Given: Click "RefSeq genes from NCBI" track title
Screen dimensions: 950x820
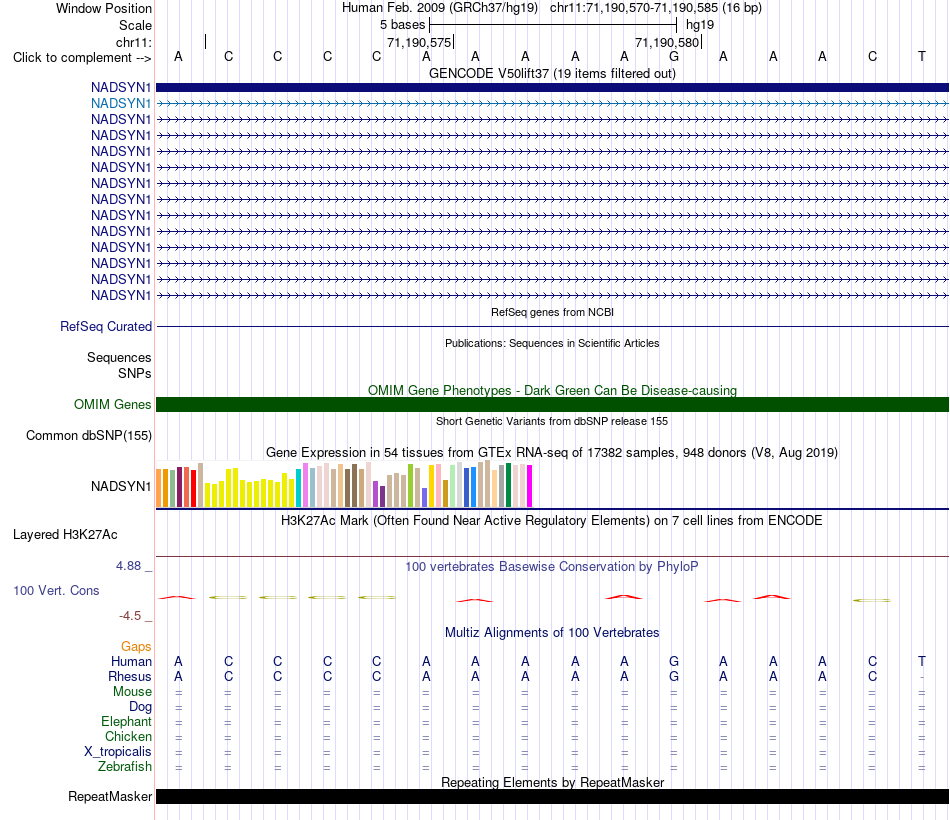Looking at the screenshot, I should coord(552,312).
